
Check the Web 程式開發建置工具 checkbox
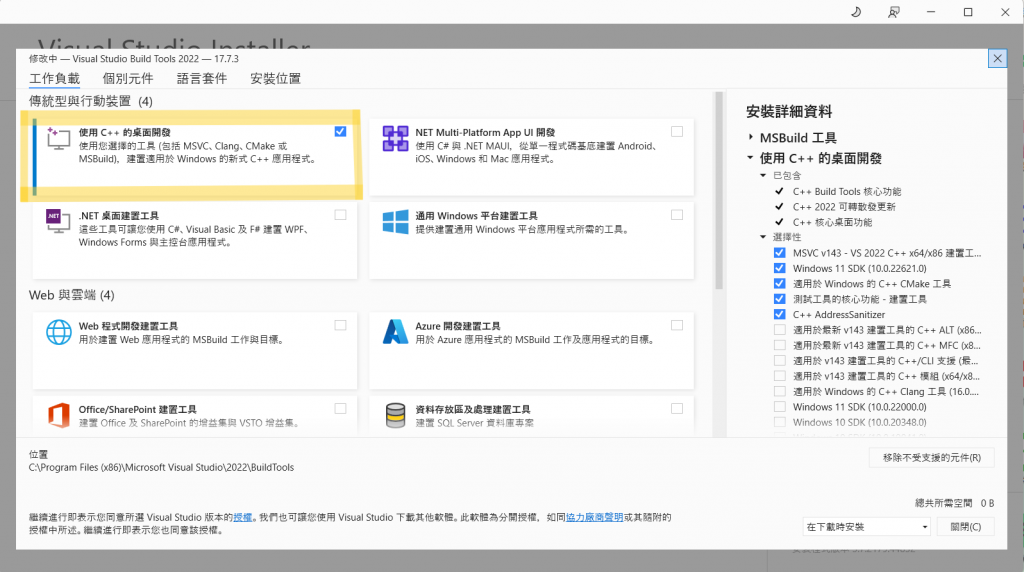[x=340, y=325]
